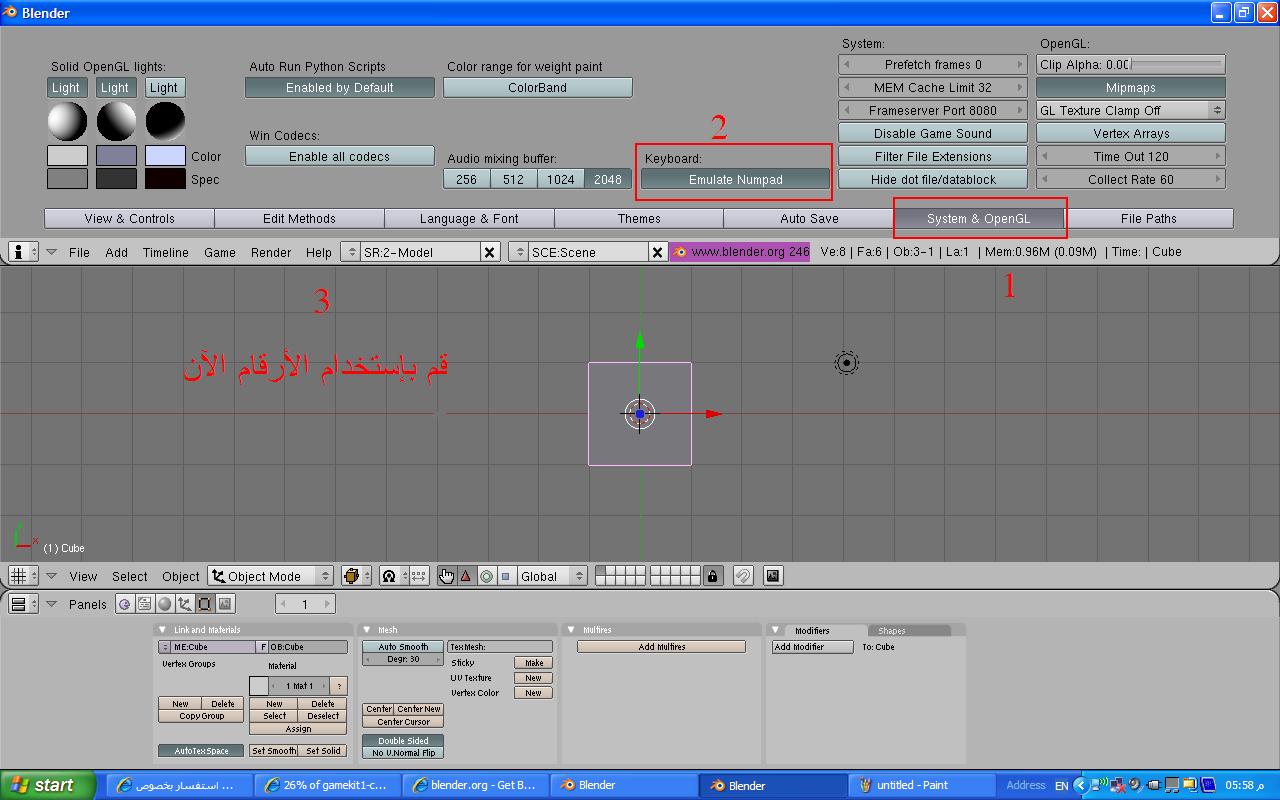Viewport: 1280px width, 800px height.
Task: Toggle Enable all codecs
Action: [x=340, y=157]
